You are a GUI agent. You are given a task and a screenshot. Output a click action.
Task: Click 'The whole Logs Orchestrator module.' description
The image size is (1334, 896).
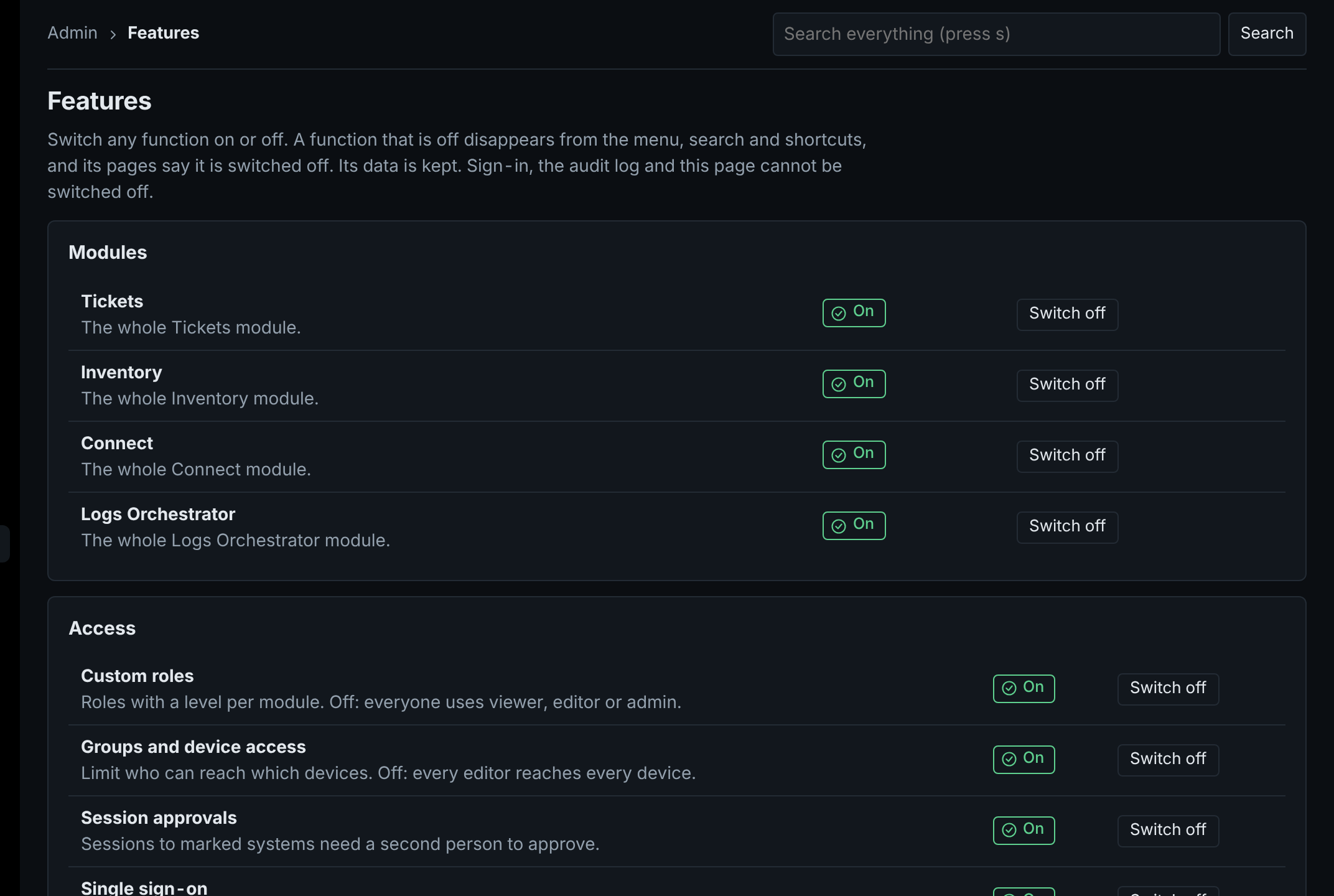click(236, 540)
